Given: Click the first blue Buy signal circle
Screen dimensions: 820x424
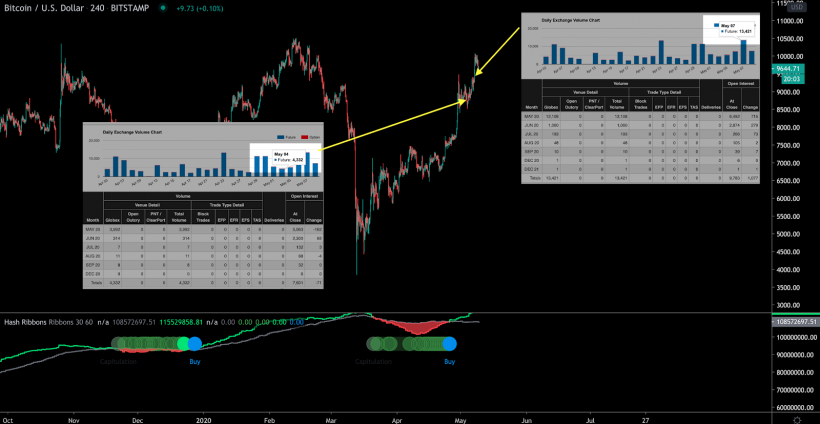Looking at the screenshot, I should click(195, 344).
